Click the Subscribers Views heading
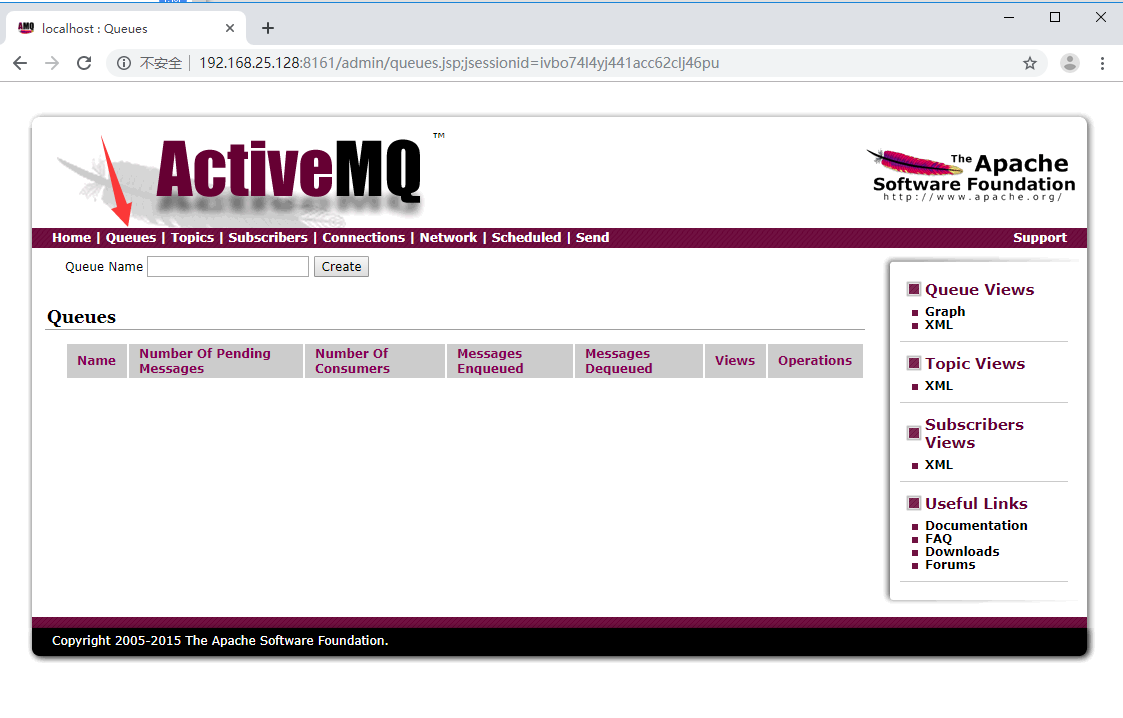 (x=974, y=433)
